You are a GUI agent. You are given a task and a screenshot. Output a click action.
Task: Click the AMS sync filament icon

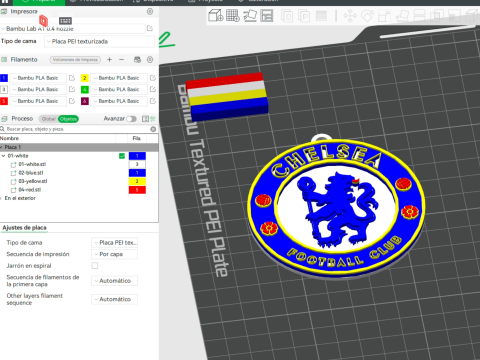click(x=137, y=60)
